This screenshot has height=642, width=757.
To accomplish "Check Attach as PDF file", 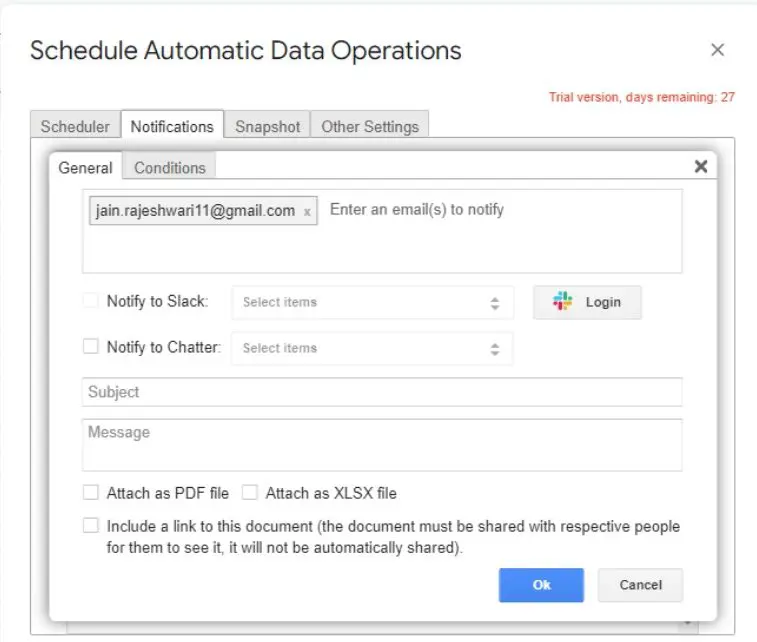I will tap(91, 493).
